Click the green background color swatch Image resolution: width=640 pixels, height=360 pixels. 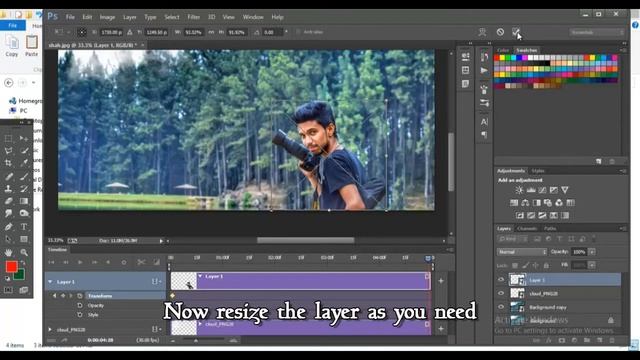tap(20, 276)
